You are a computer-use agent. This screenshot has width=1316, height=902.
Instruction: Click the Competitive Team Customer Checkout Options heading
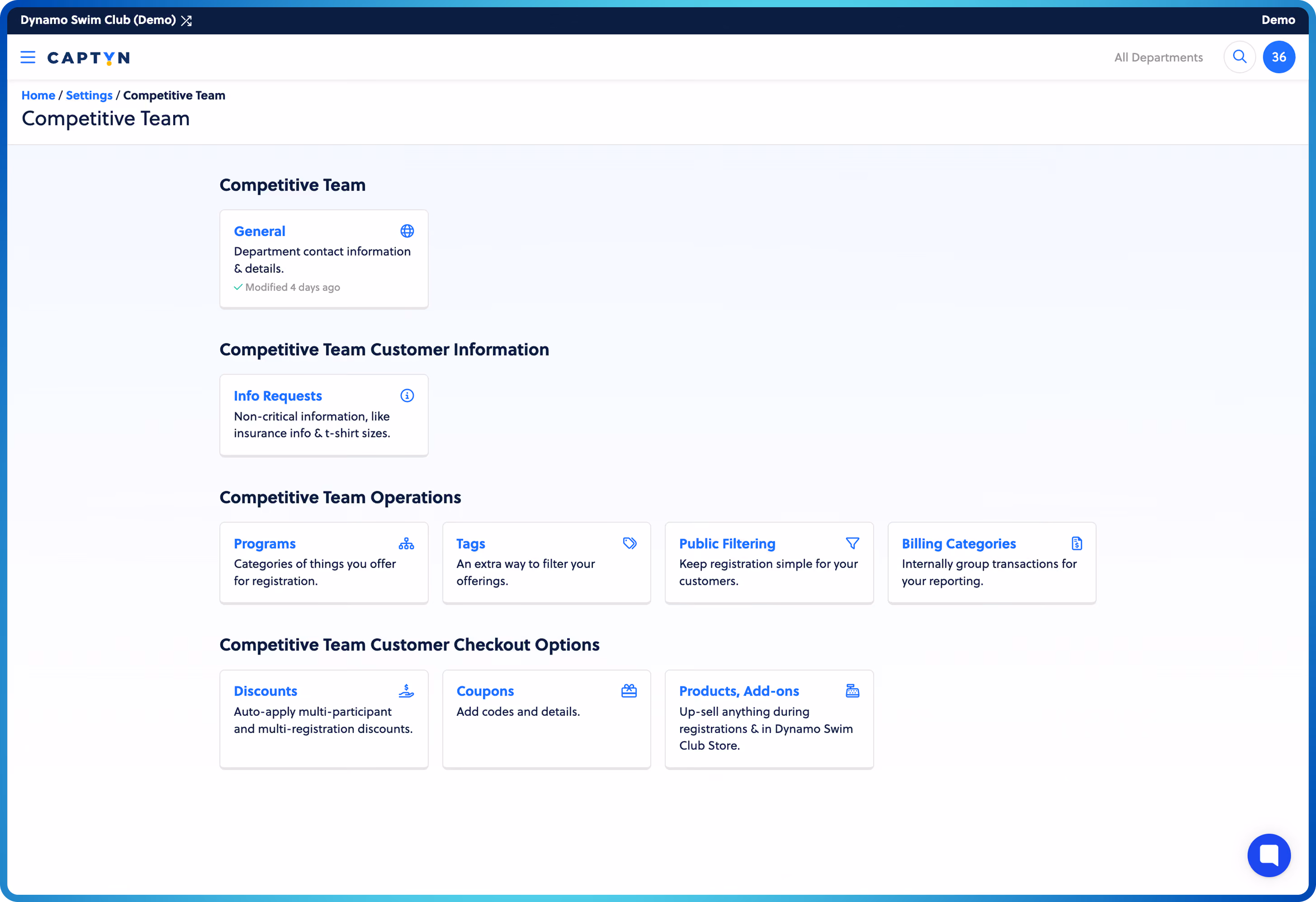tap(409, 645)
